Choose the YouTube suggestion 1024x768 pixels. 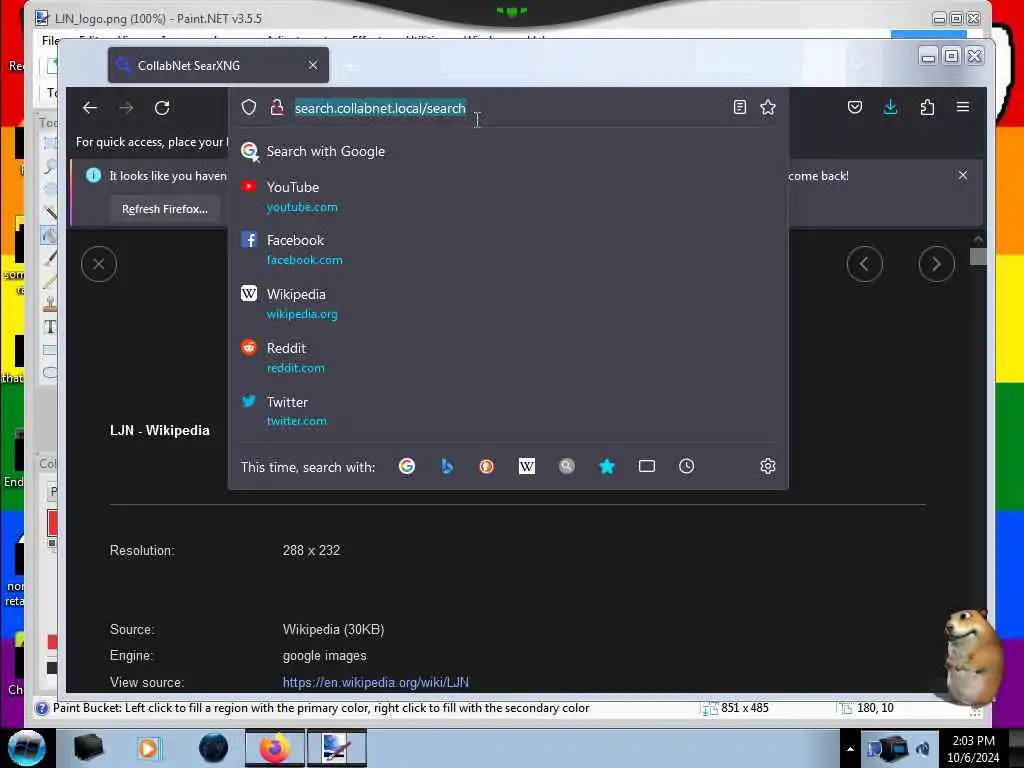point(508,196)
